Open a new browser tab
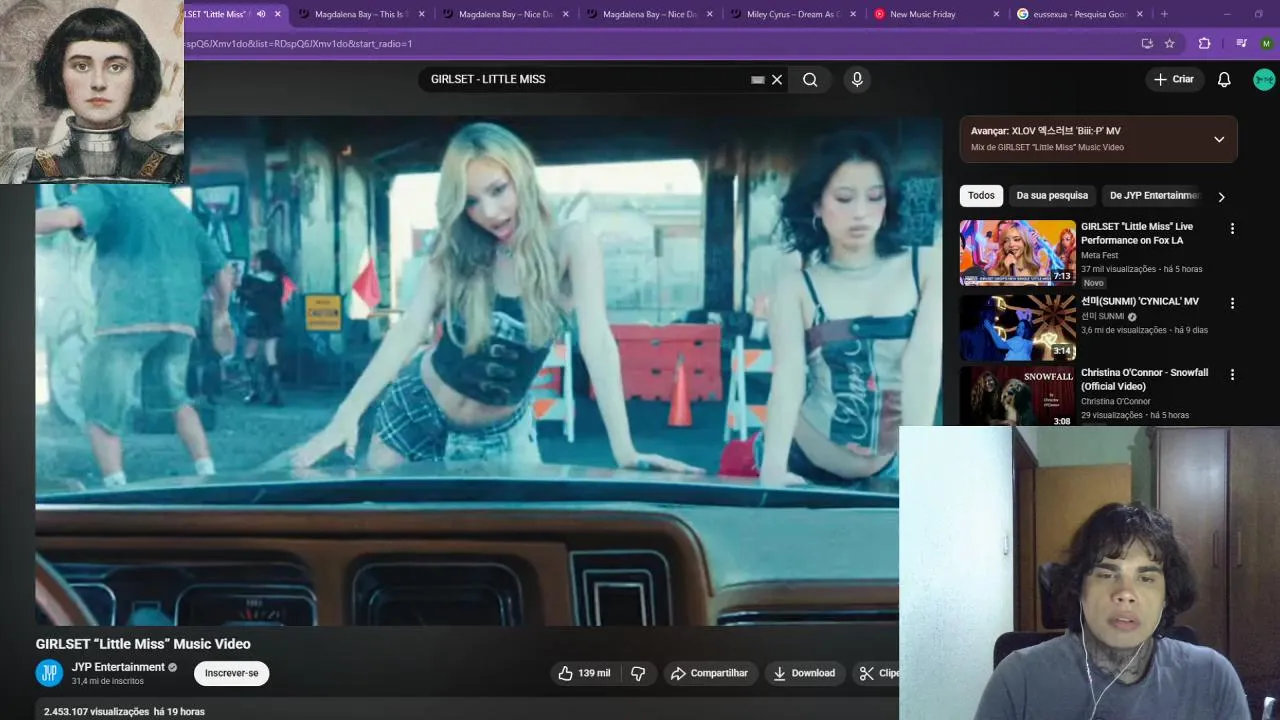1280x720 pixels. pyautogui.click(x=1164, y=14)
